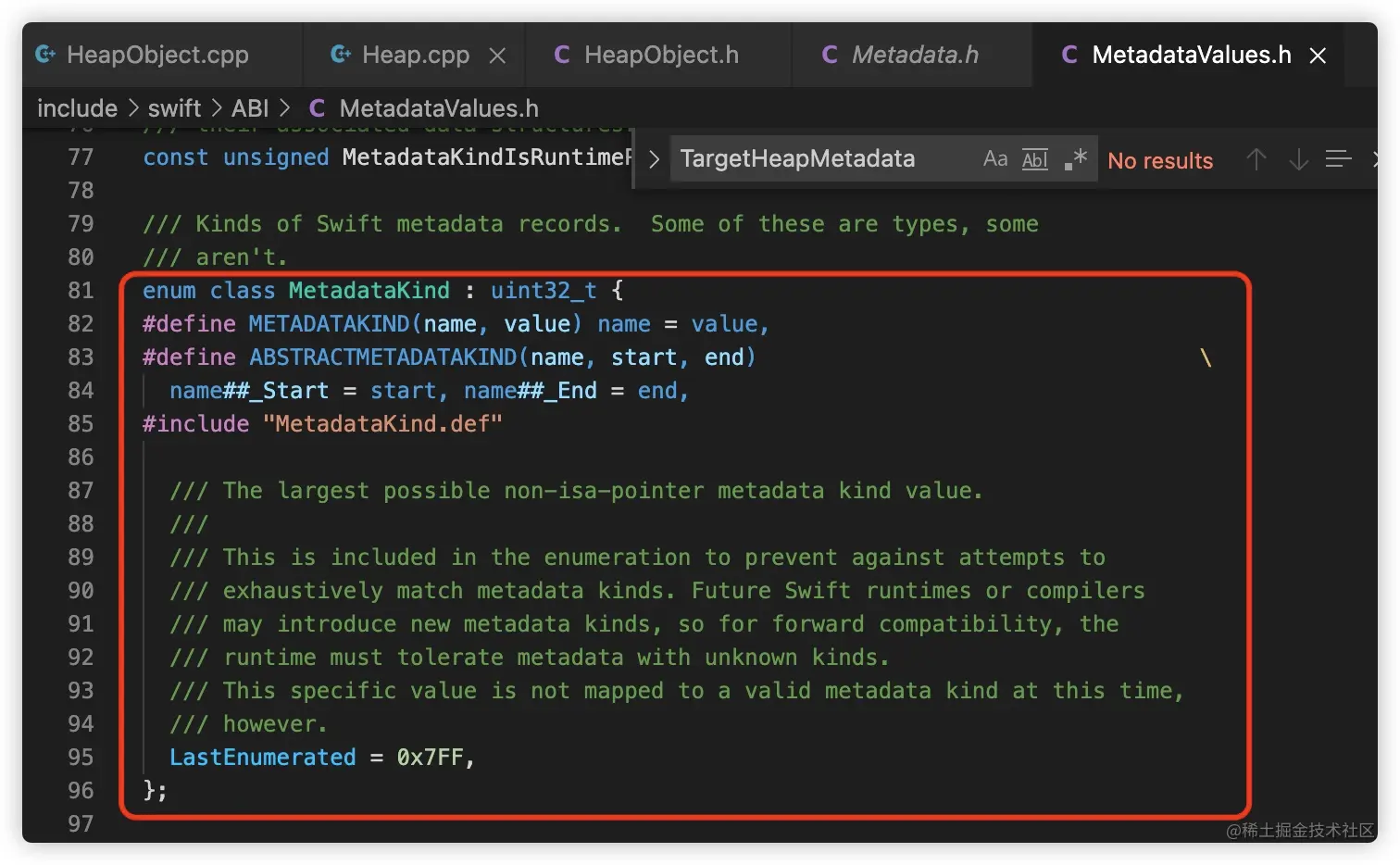The width and height of the screenshot is (1400, 865).
Task: Click line number 81 in gutter
Action: point(81,291)
